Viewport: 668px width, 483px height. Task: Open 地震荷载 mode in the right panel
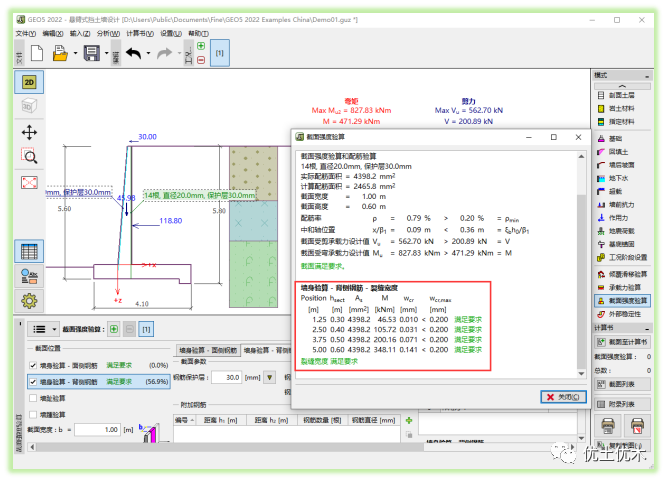[x=621, y=231]
